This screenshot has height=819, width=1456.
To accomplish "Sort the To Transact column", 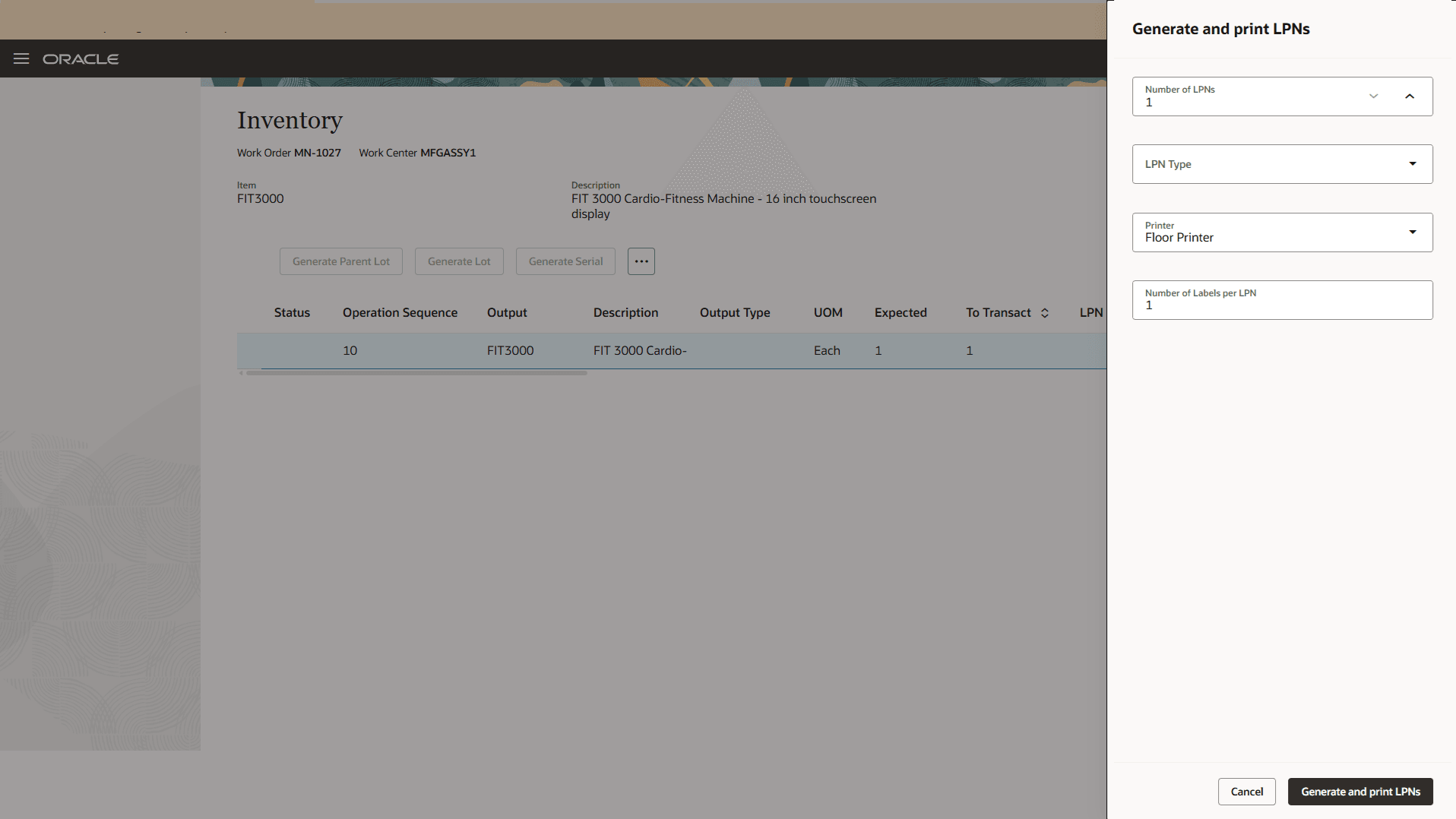I will point(1044,312).
